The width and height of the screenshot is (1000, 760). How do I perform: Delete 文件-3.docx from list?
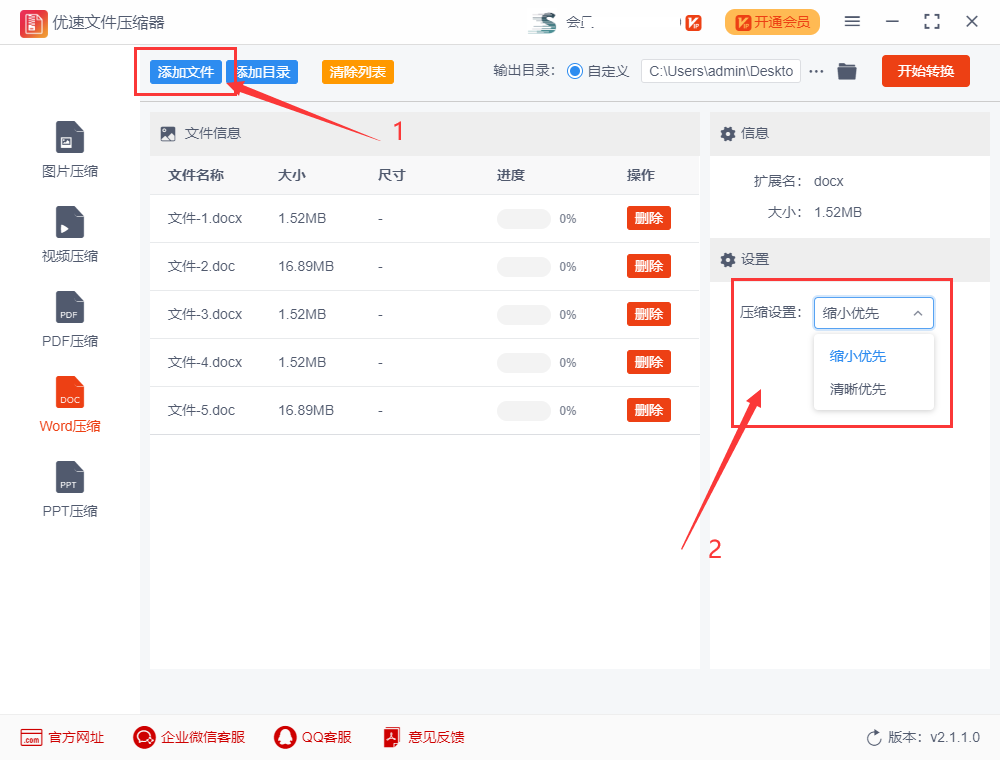649,314
